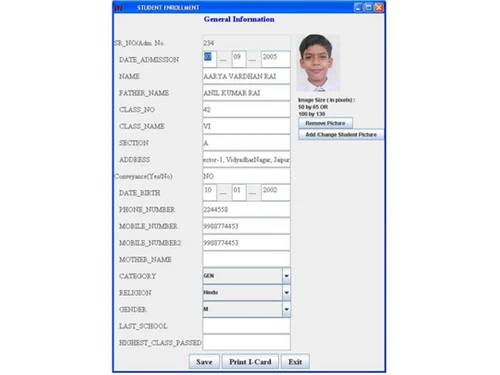Image resolution: width=500 pixels, height=375 pixels.
Task: Click the Save button
Action: click(204, 361)
